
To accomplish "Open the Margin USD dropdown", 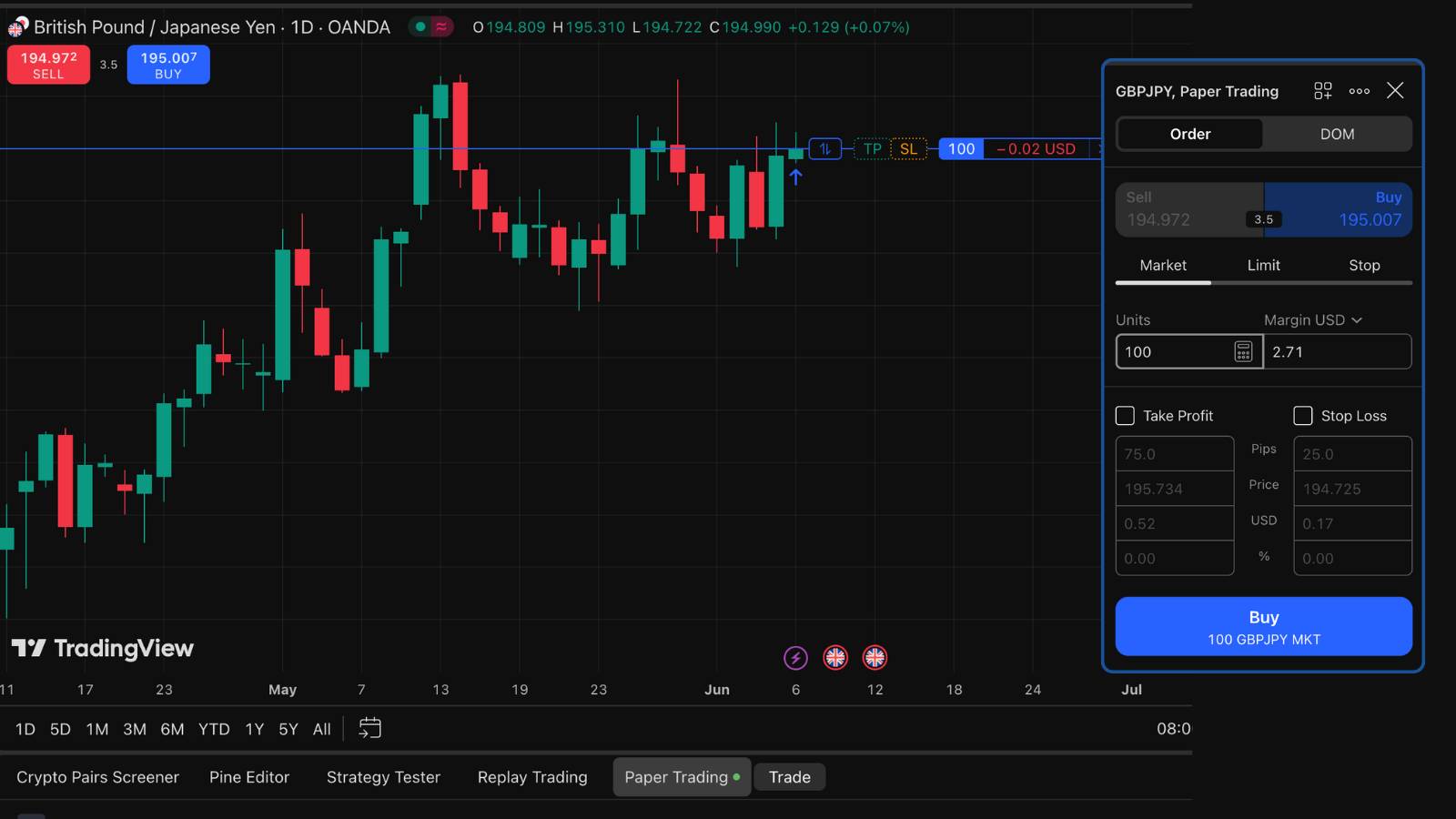I will pyautogui.click(x=1311, y=319).
